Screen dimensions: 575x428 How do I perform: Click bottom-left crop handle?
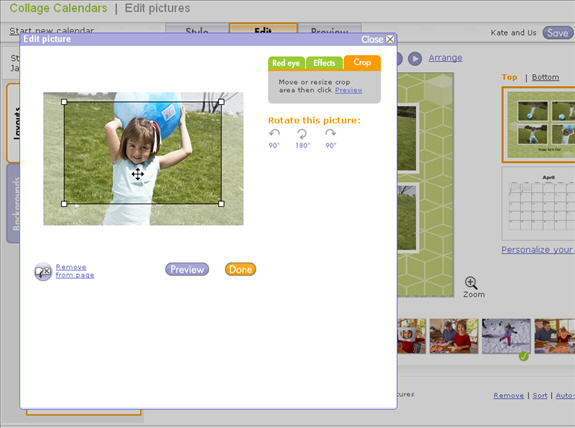[x=64, y=204]
